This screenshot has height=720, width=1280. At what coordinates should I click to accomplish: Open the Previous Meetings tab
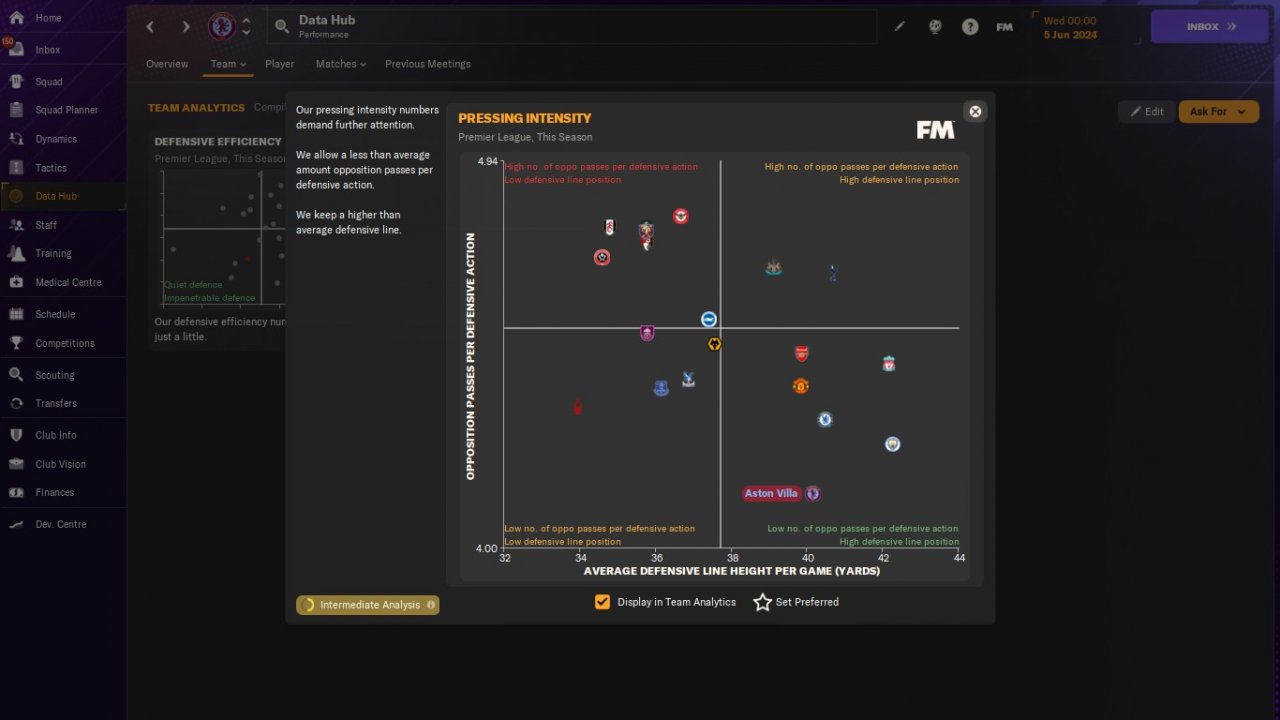[428, 64]
